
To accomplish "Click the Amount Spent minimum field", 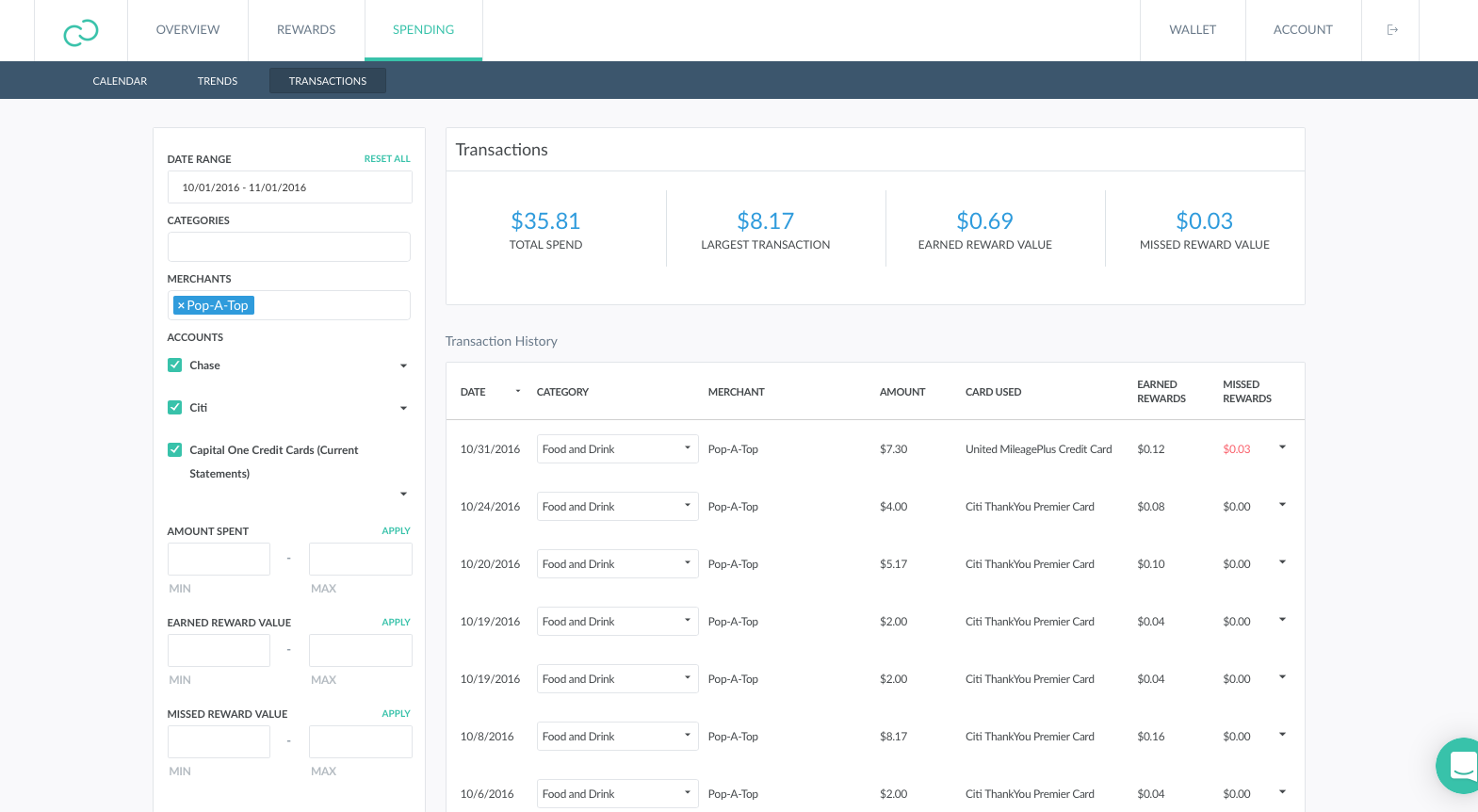I will coord(219,559).
